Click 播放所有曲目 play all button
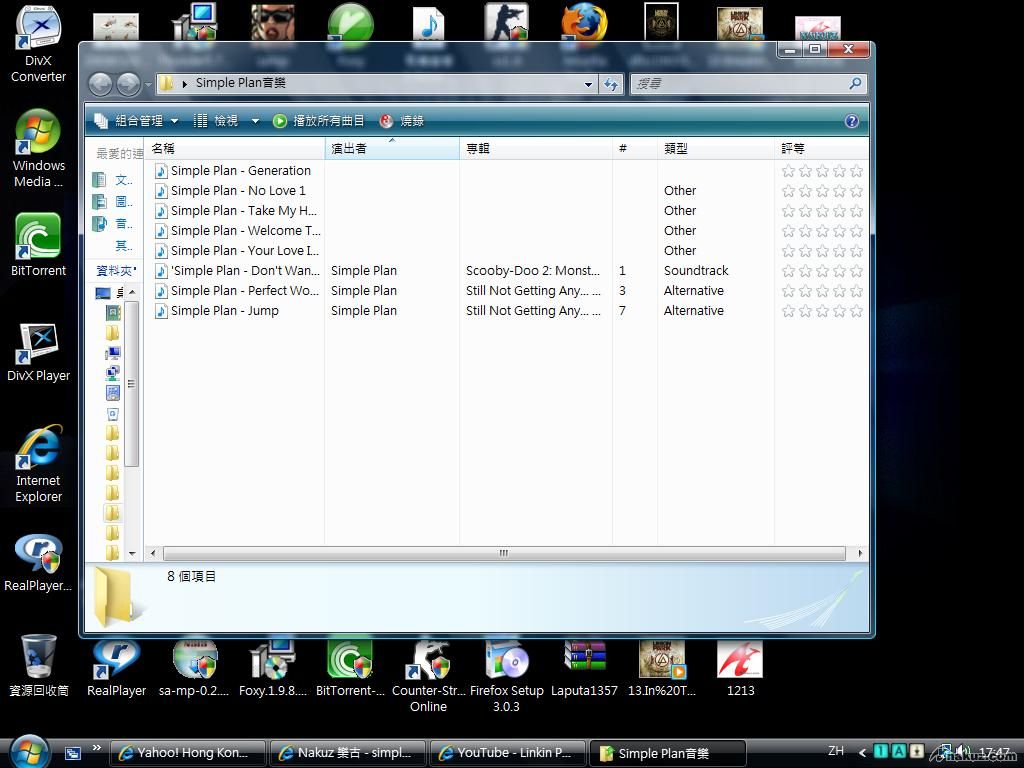Viewport: 1024px width, 768px height. [319, 121]
